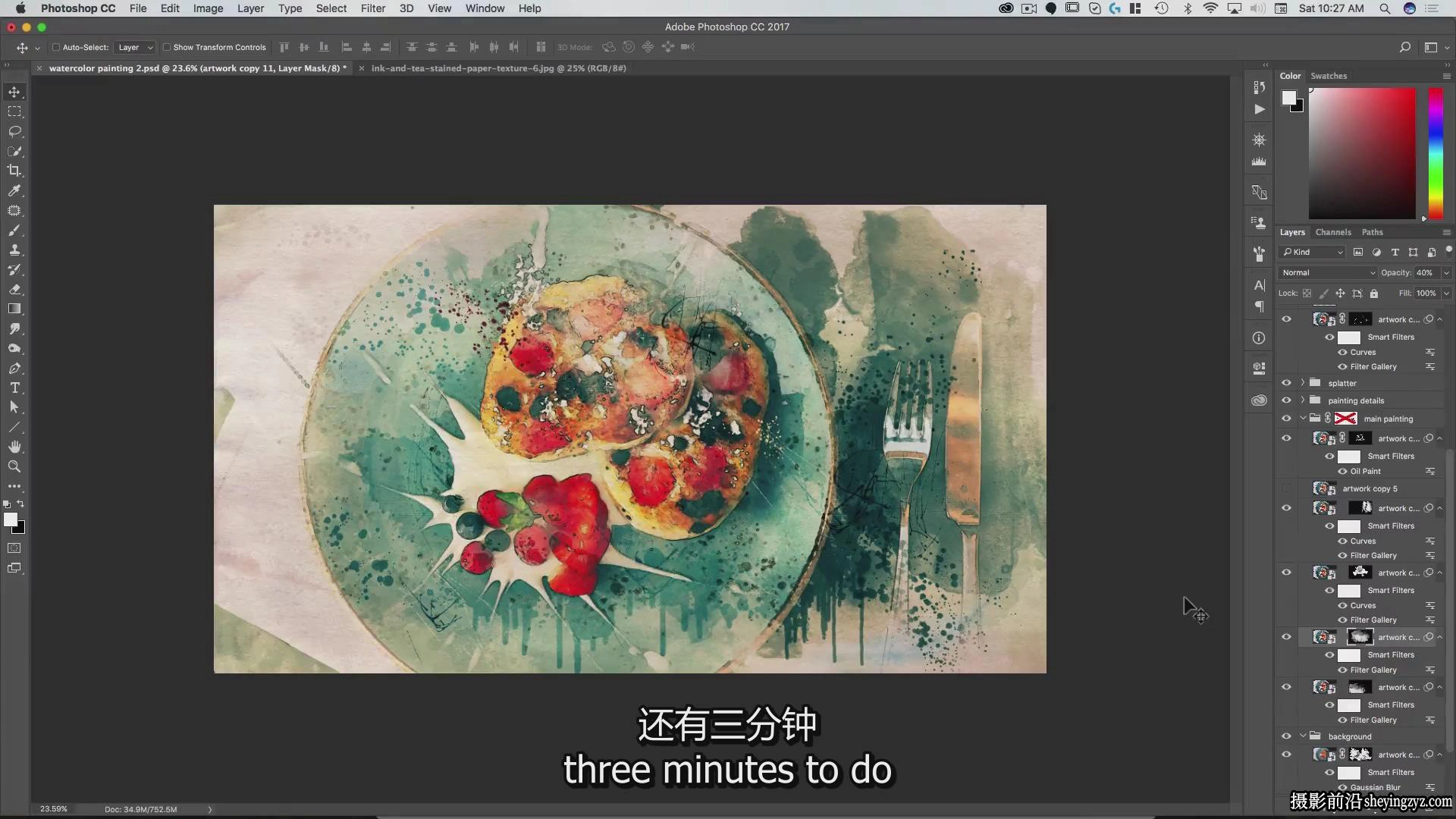The image size is (1456, 819).
Task: Toggle Oil Paint smart filter visibility
Action: click(1342, 472)
